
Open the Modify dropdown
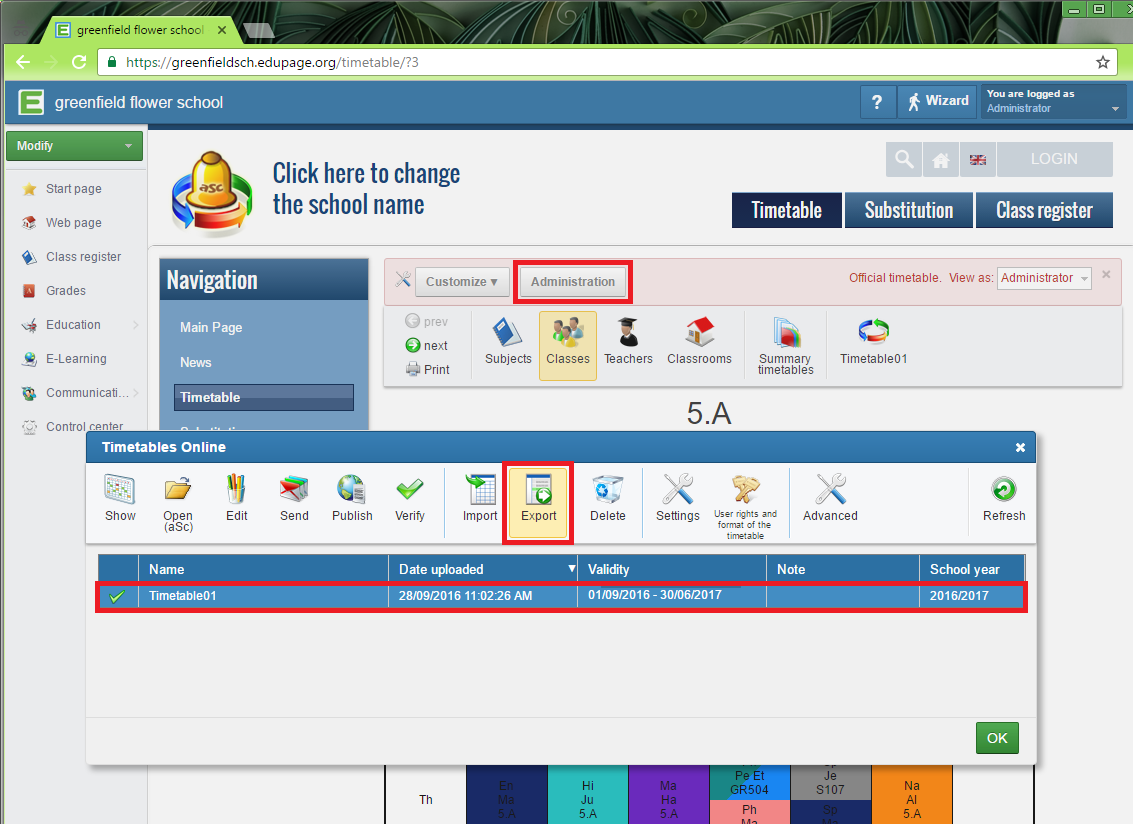(74, 146)
